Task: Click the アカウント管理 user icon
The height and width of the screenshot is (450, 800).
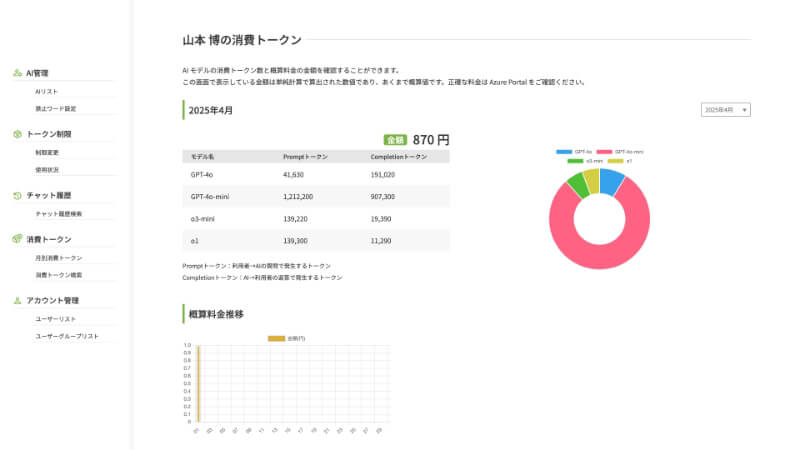Action: coord(17,301)
